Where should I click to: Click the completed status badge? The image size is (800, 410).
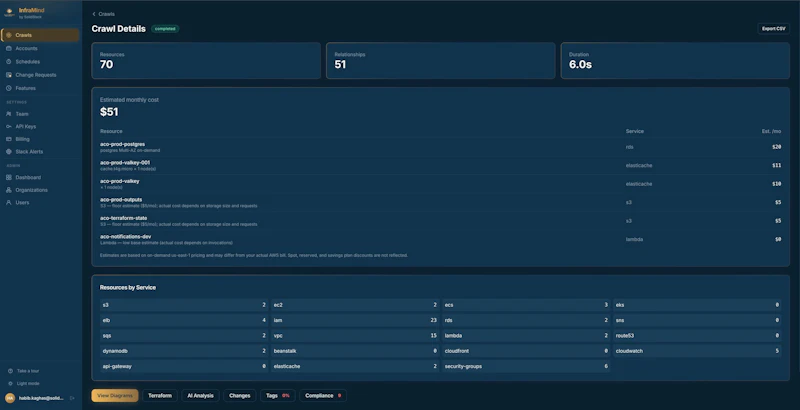165,29
